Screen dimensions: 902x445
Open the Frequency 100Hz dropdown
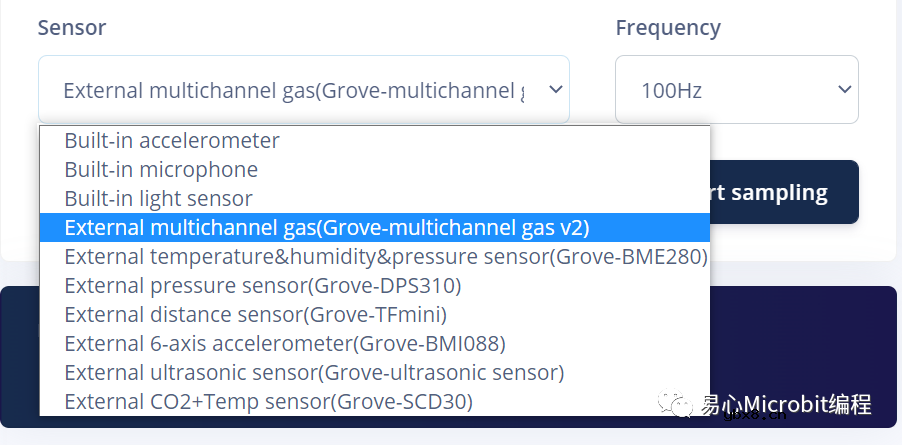pos(720,90)
